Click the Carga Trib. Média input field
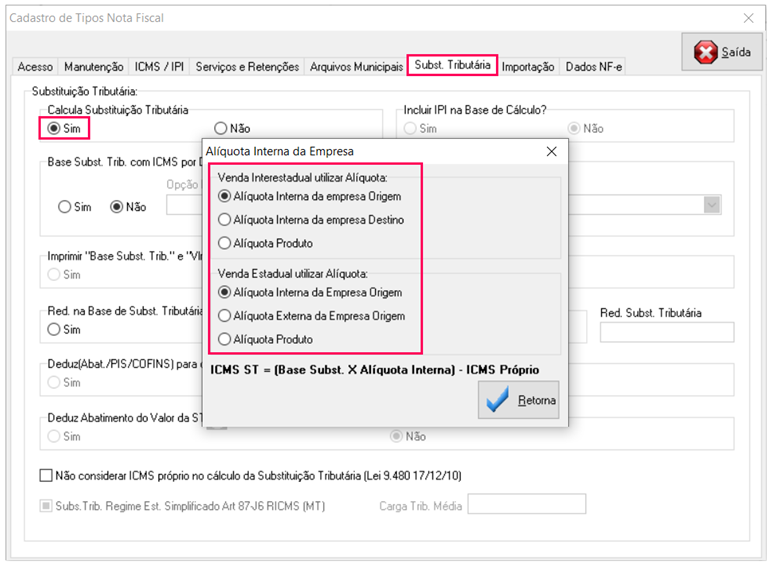Image resolution: width=773 pixels, height=568 pixels. pos(520,506)
